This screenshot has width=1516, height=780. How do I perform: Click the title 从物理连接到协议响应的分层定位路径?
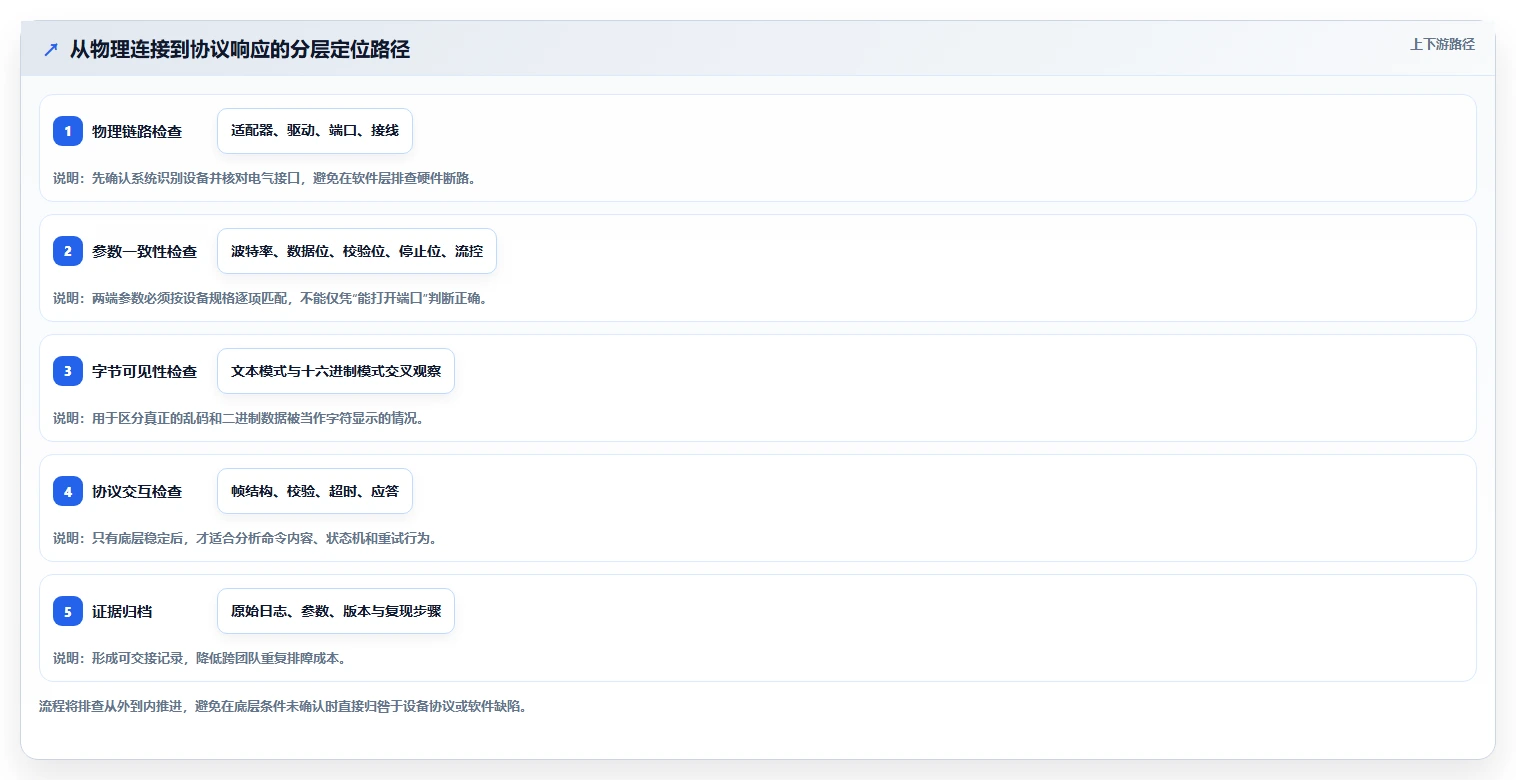[x=240, y=50]
